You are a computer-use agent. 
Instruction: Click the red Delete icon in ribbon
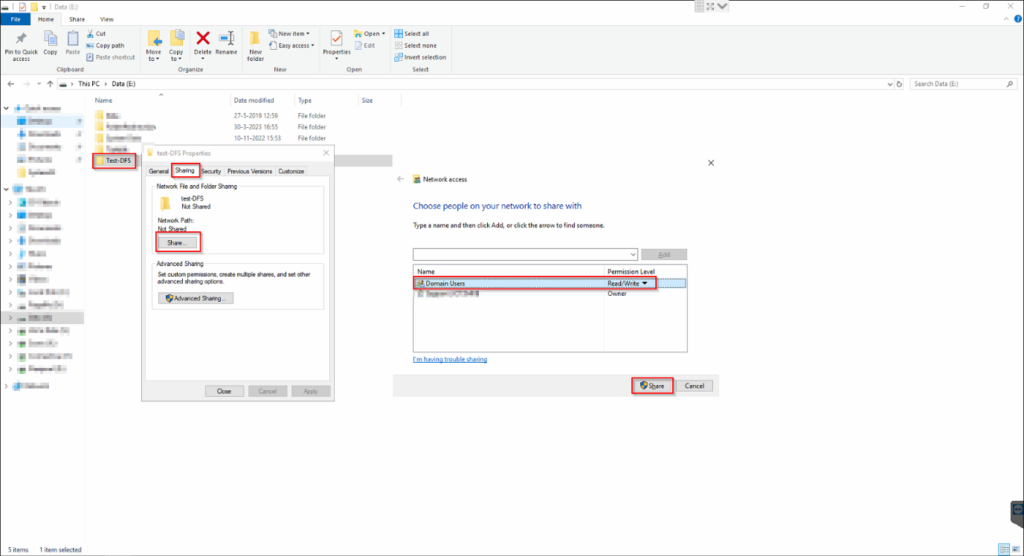click(x=204, y=40)
